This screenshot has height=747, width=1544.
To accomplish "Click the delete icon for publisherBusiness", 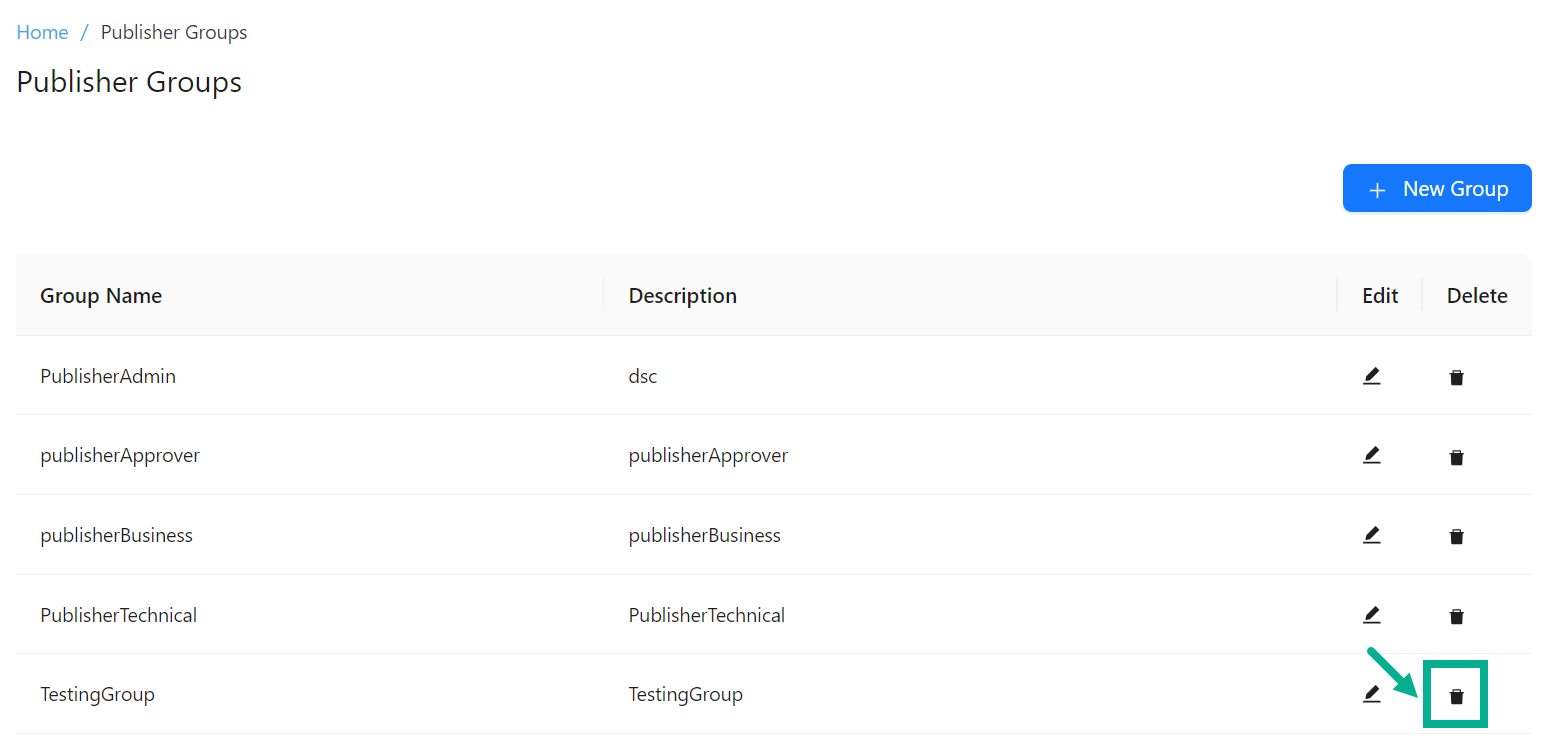I will click(1456, 536).
